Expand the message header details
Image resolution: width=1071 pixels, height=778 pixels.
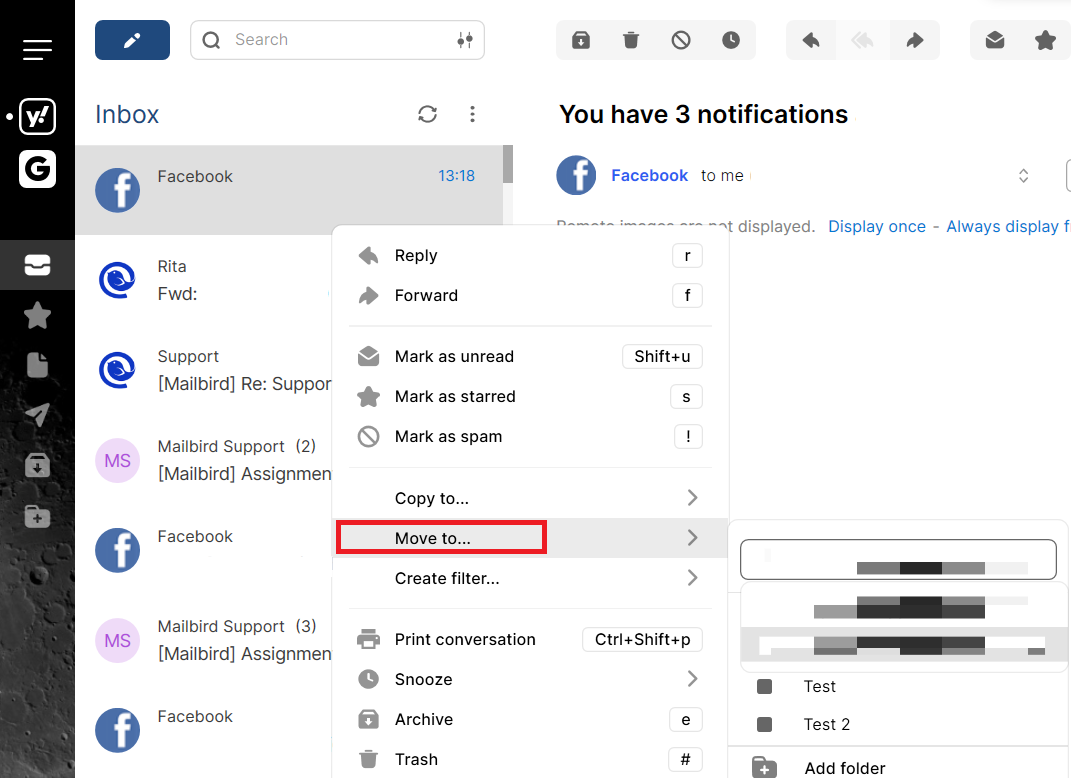tap(1023, 176)
